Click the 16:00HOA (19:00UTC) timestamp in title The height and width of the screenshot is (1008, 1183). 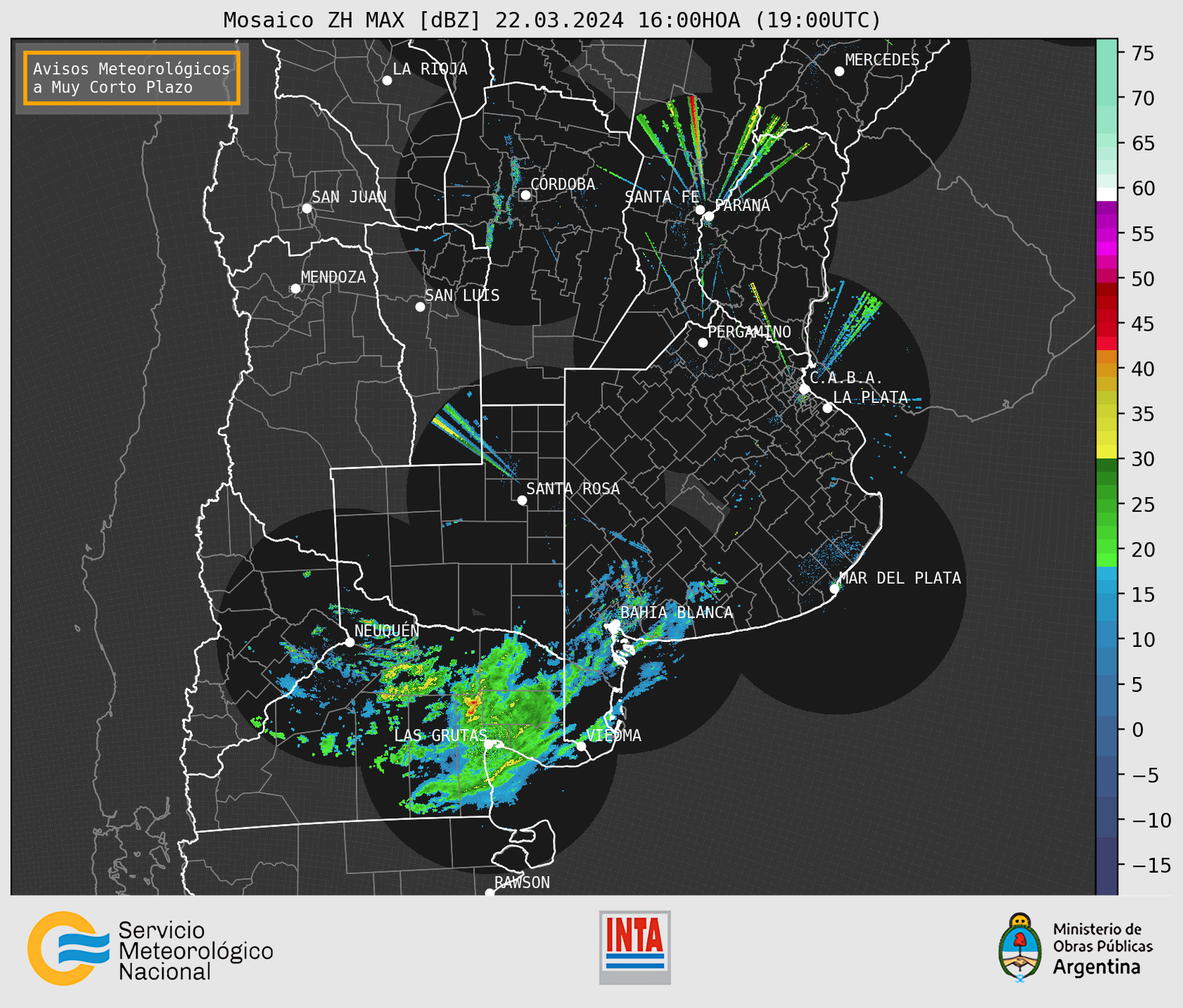[x=759, y=20]
